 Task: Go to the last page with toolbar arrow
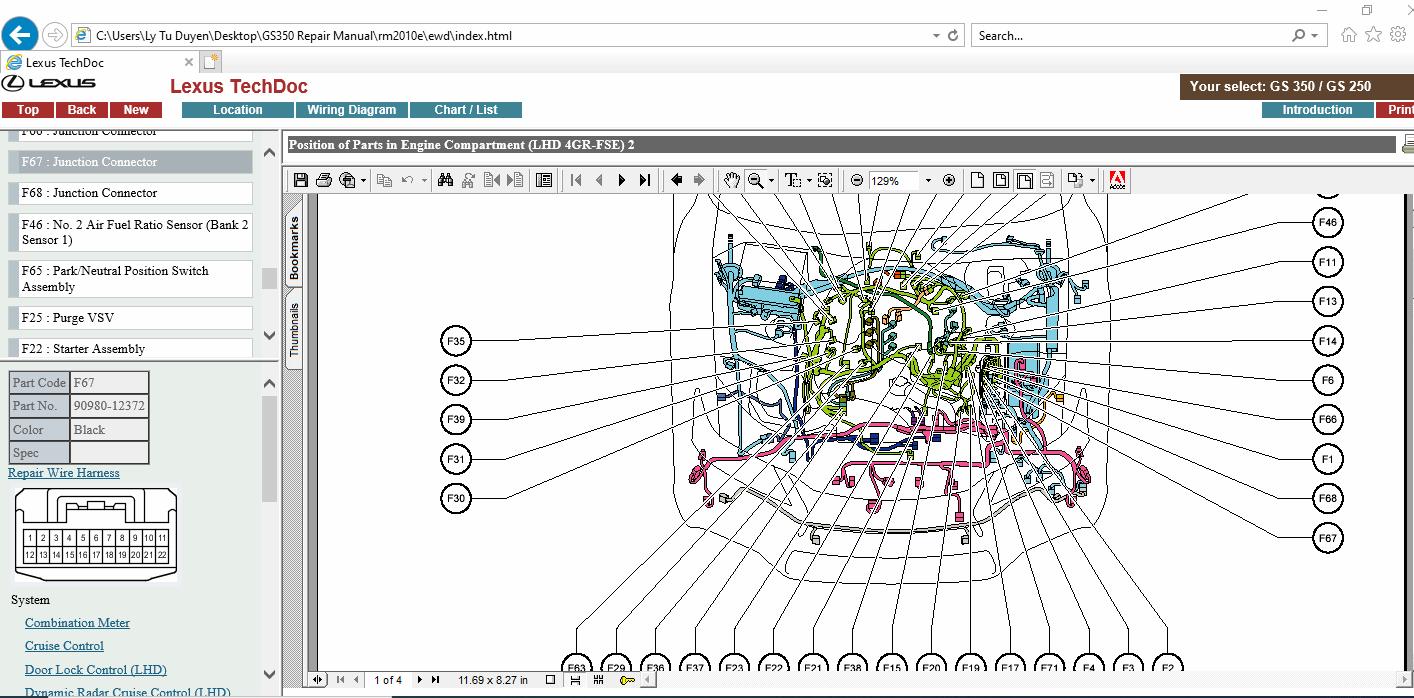[x=645, y=180]
